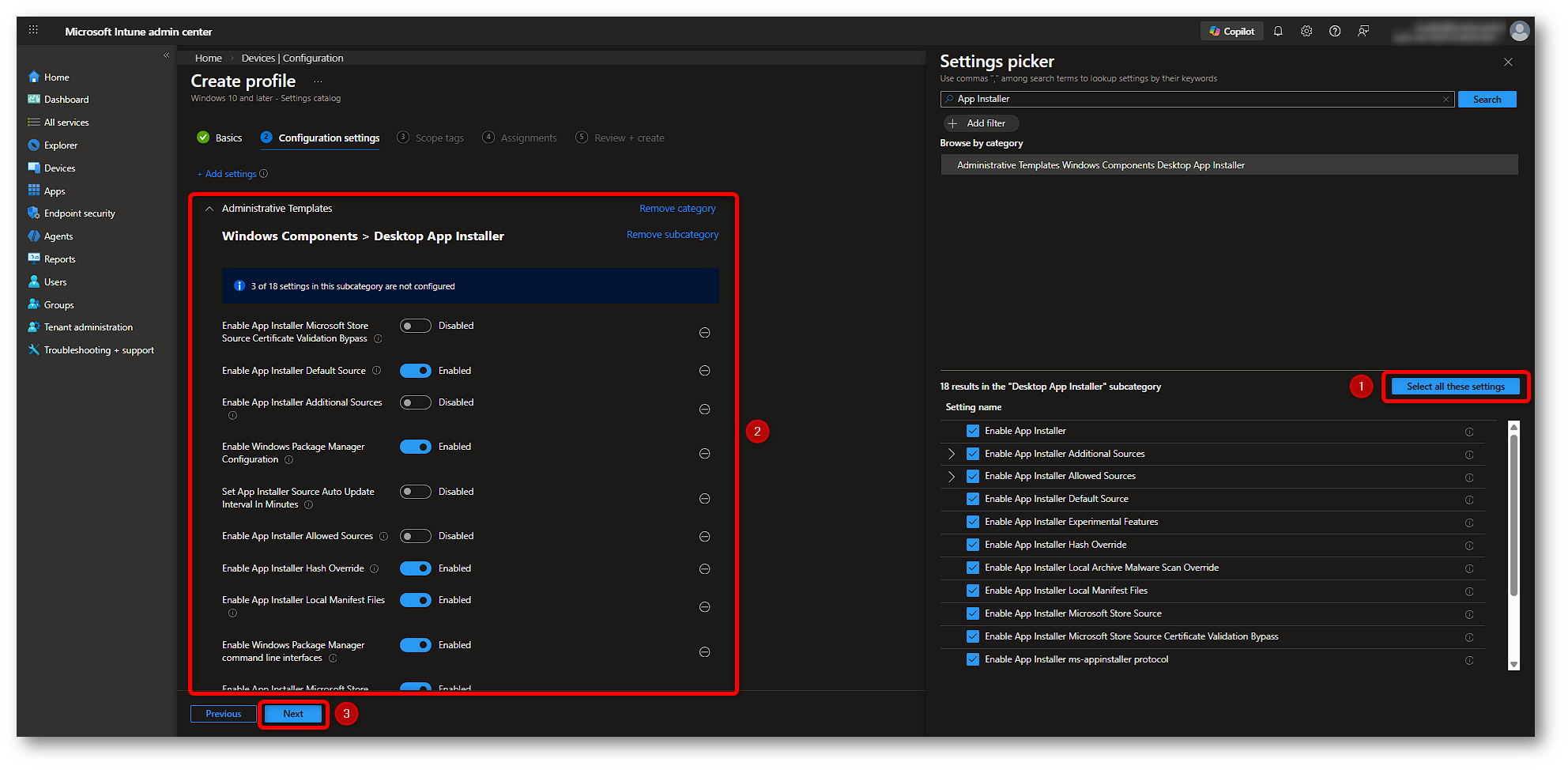Expand Enable App Installer Allowed Sources row
Image resolution: width=1568 pixels, height=770 pixels.
click(952, 476)
